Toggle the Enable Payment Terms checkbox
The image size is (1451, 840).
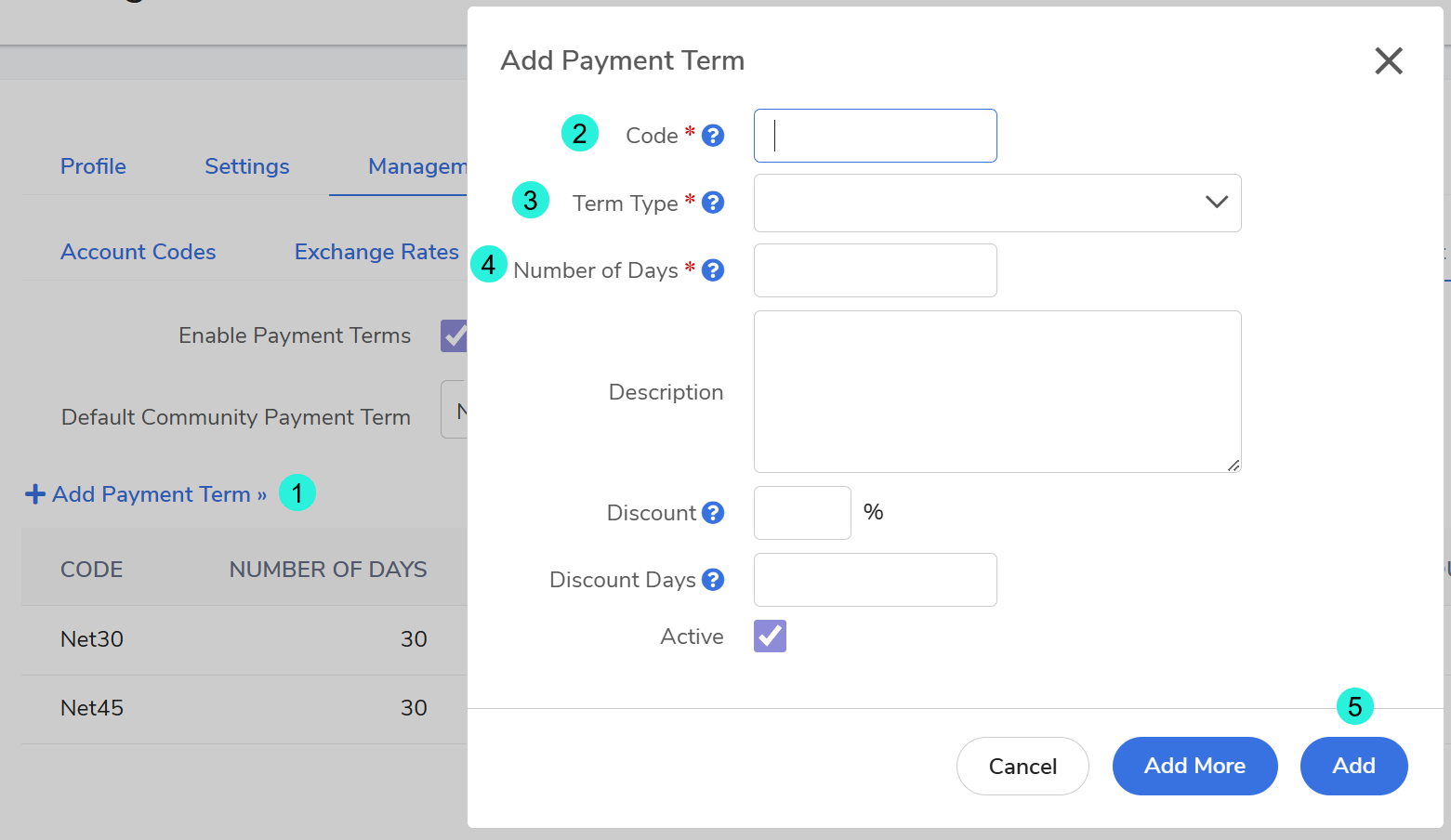pos(455,335)
